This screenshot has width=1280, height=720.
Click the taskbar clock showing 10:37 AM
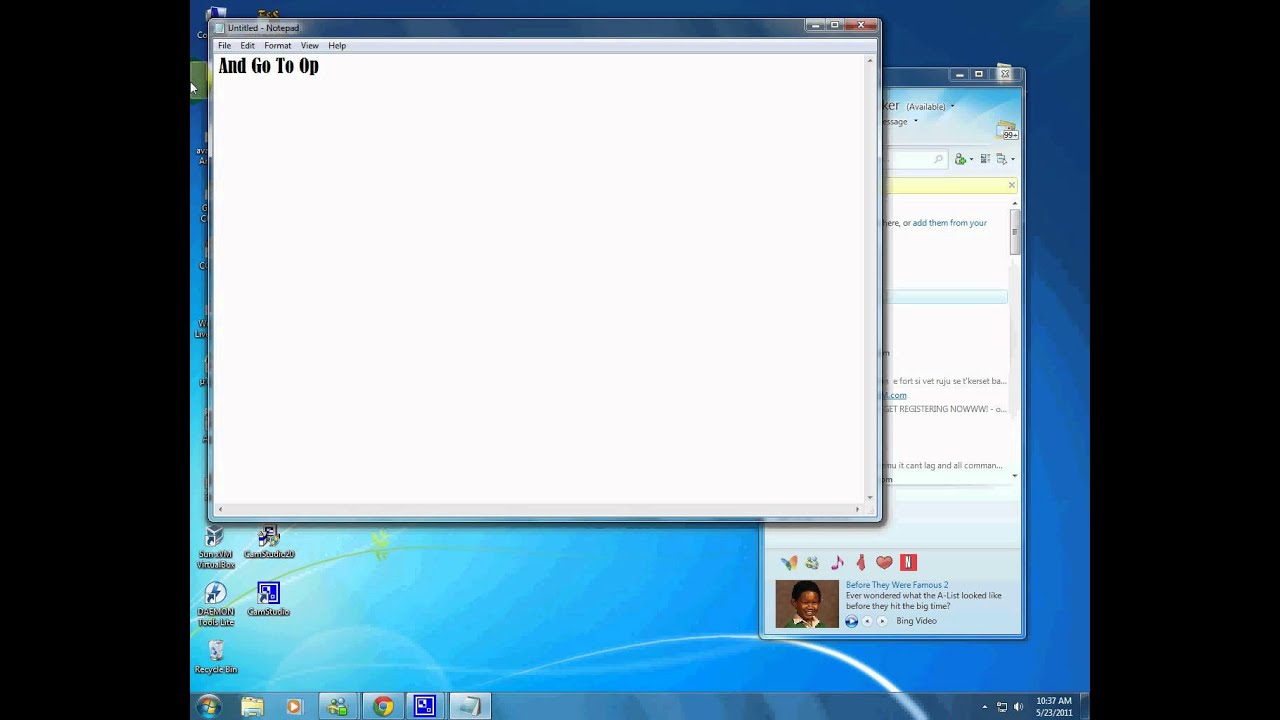coord(1054,707)
